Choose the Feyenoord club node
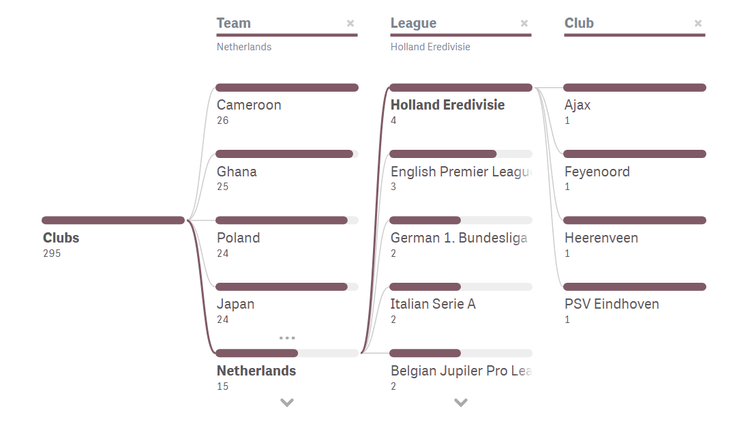Image resolution: width=750 pixels, height=421 pixels. [597, 171]
